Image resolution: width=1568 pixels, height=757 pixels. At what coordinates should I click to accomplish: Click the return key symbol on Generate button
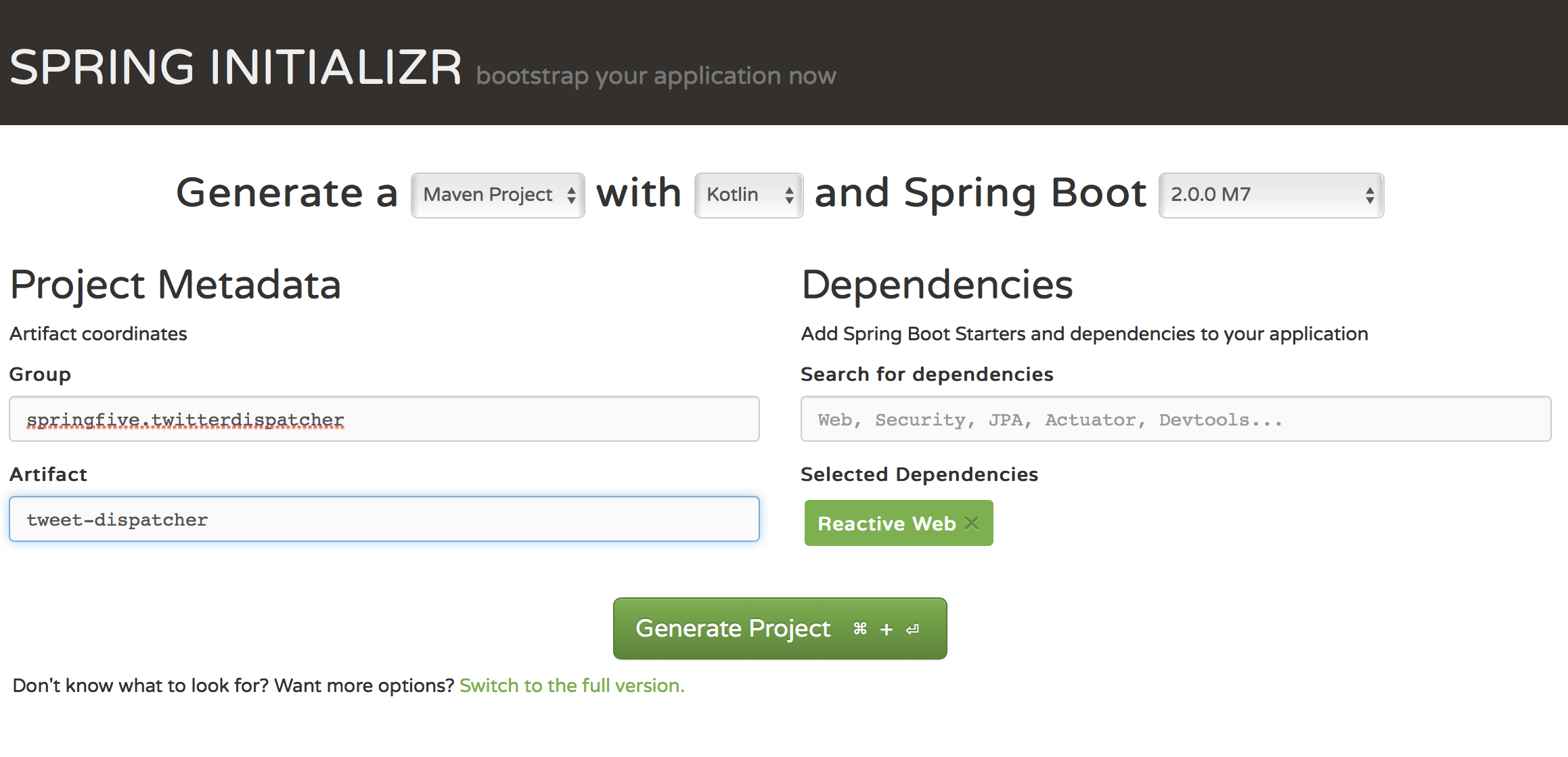tap(912, 629)
